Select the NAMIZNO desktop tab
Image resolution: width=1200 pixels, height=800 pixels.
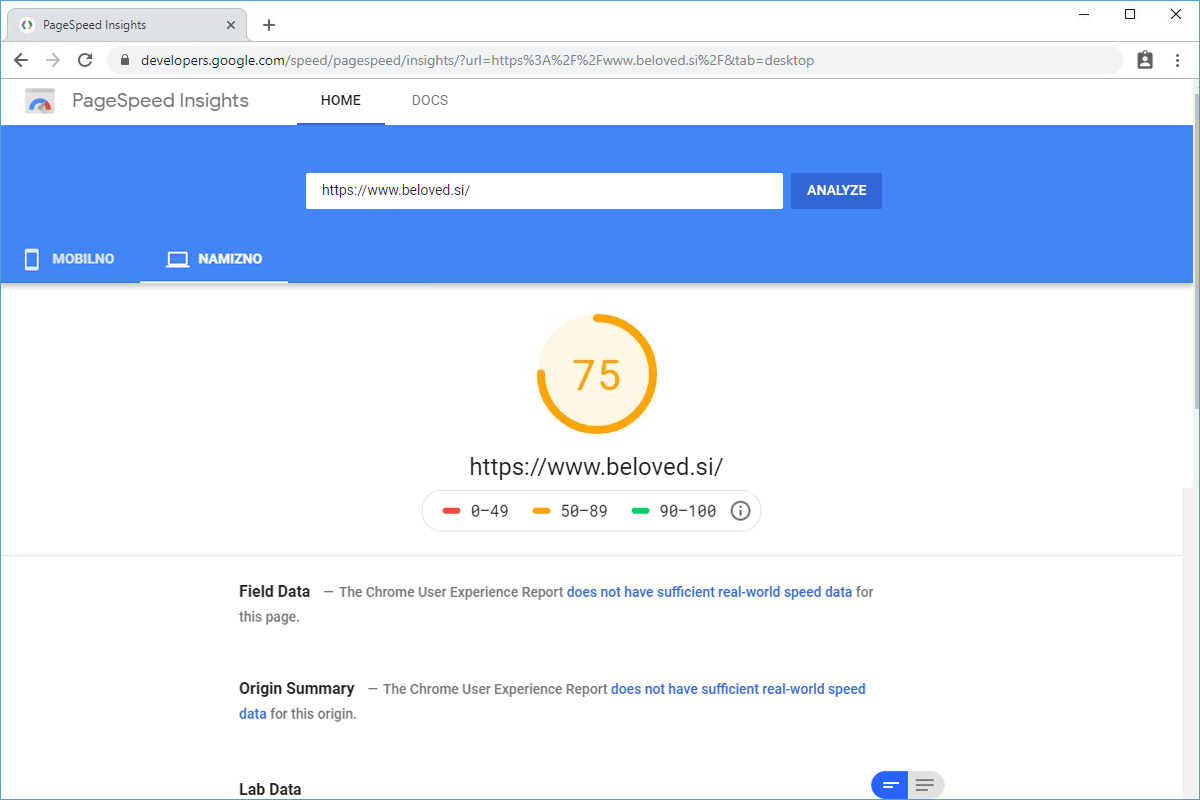point(214,259)
